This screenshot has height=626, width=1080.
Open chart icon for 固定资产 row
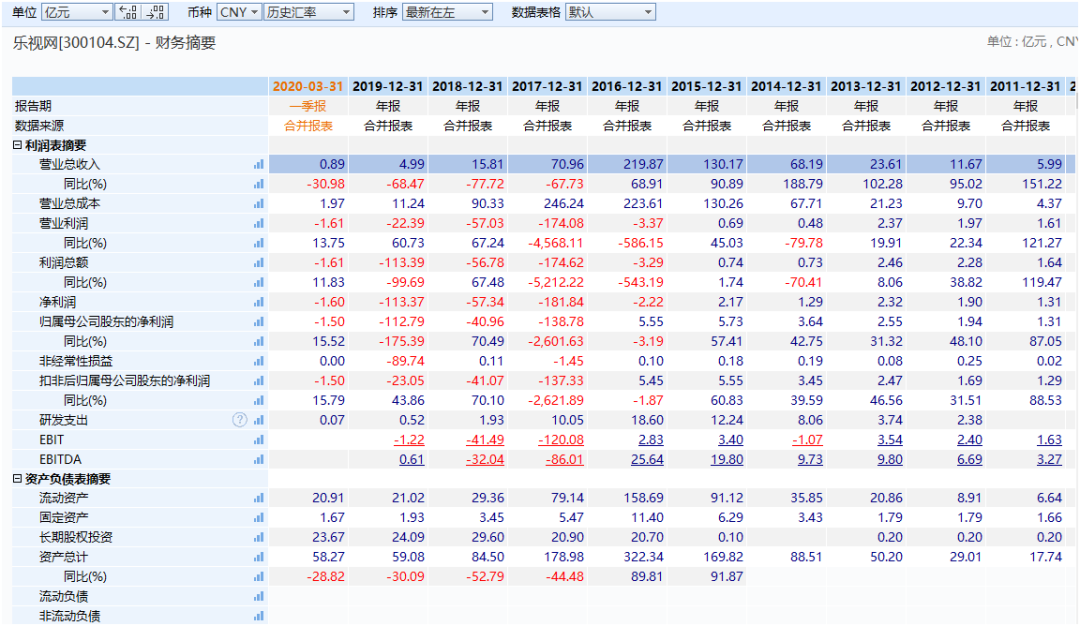(x=258, y=518)
